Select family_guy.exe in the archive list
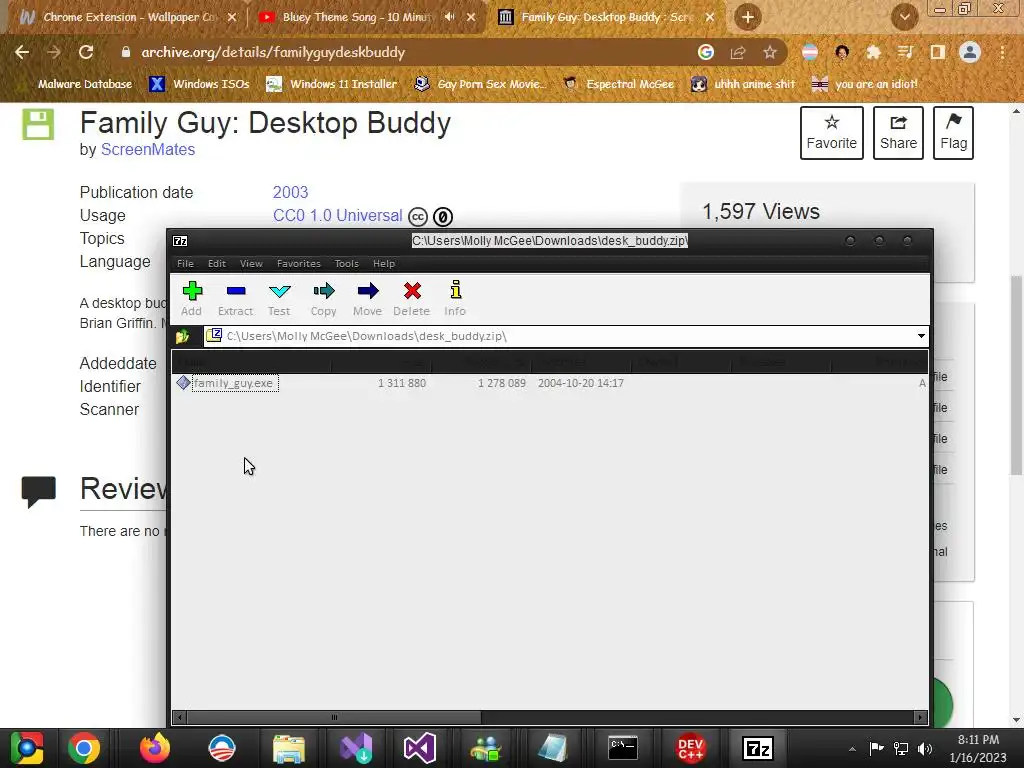Viewport: 1024px width, 768px height. tap(234, 383)
